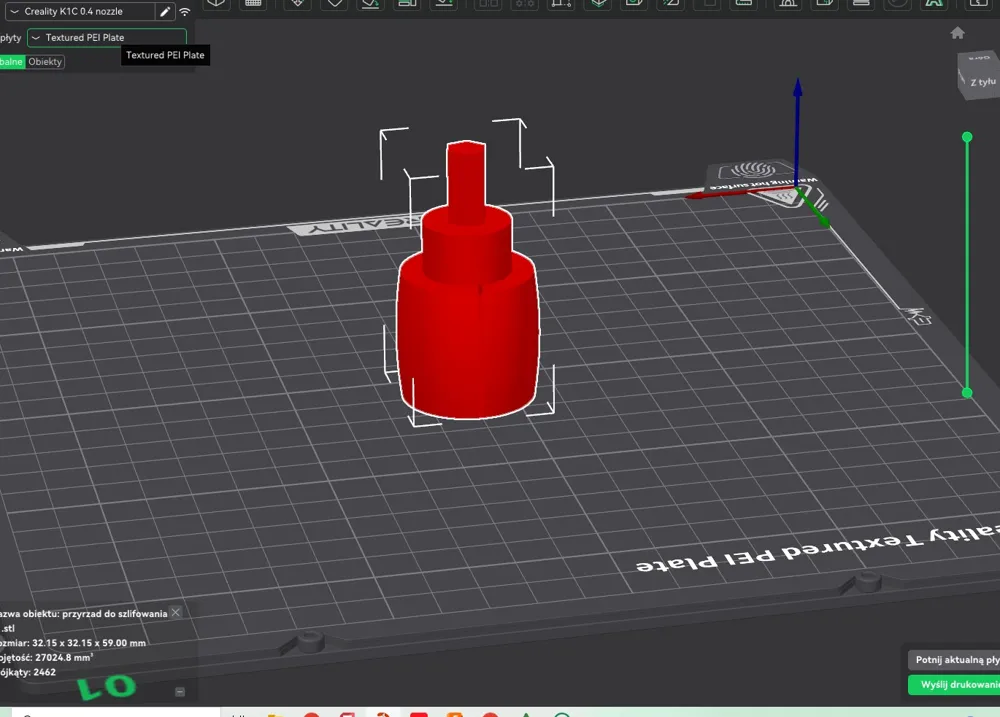
Task: Click the home view icon
Action: [957, 33]
